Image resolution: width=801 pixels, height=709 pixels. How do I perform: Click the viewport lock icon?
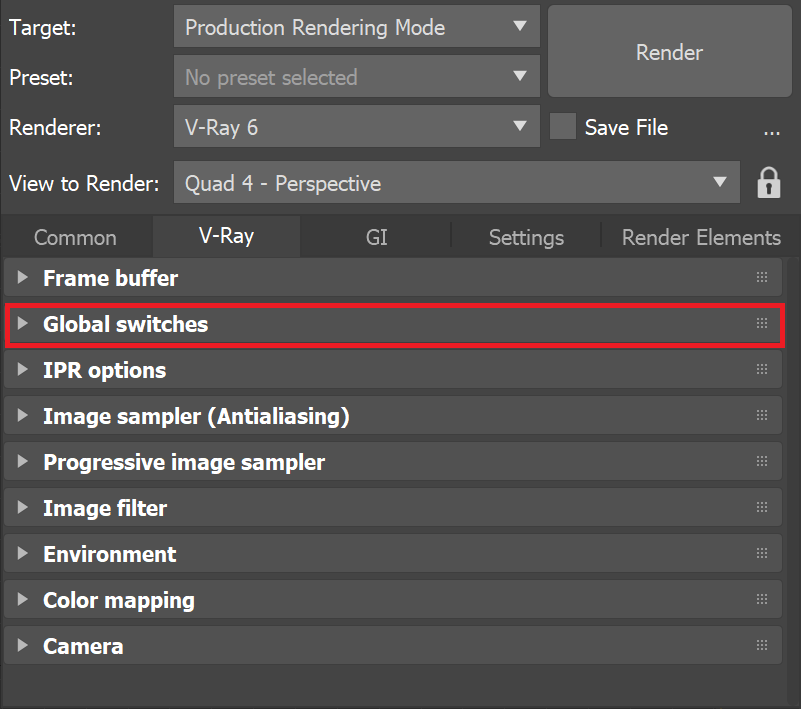pyautogui.click(x=768, y=183)
